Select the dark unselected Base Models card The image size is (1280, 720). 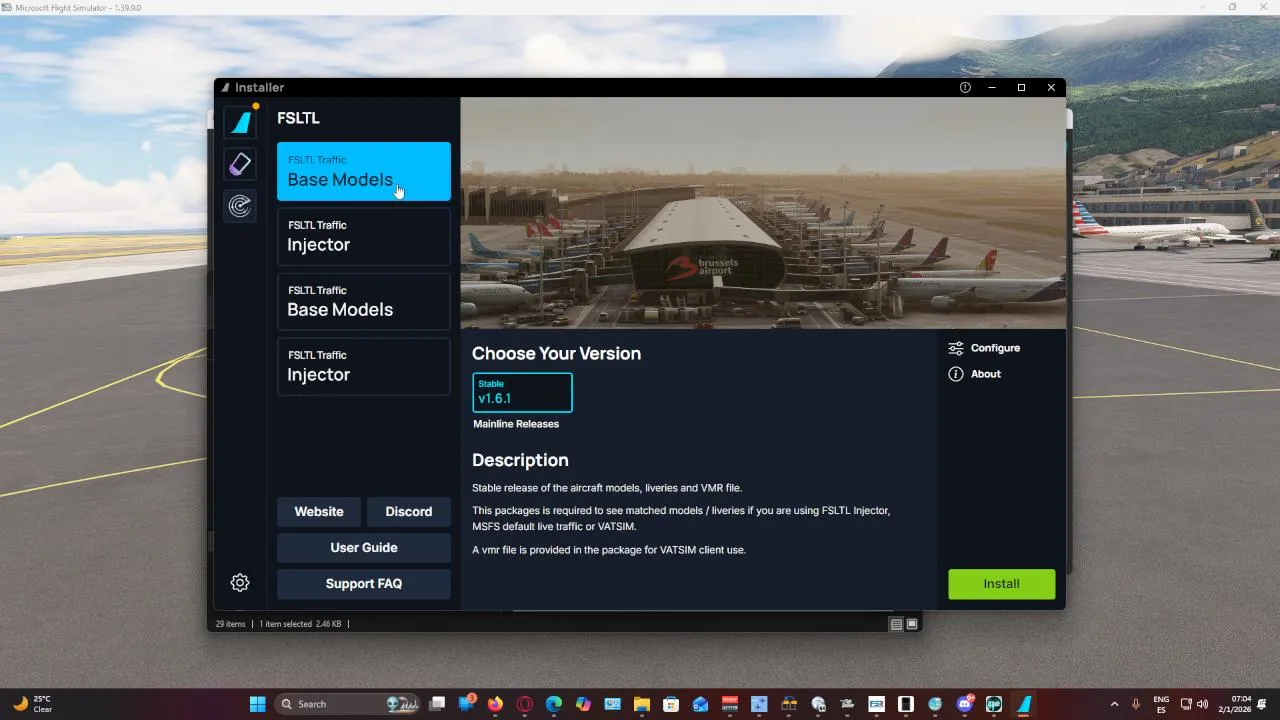coord(364,301)
